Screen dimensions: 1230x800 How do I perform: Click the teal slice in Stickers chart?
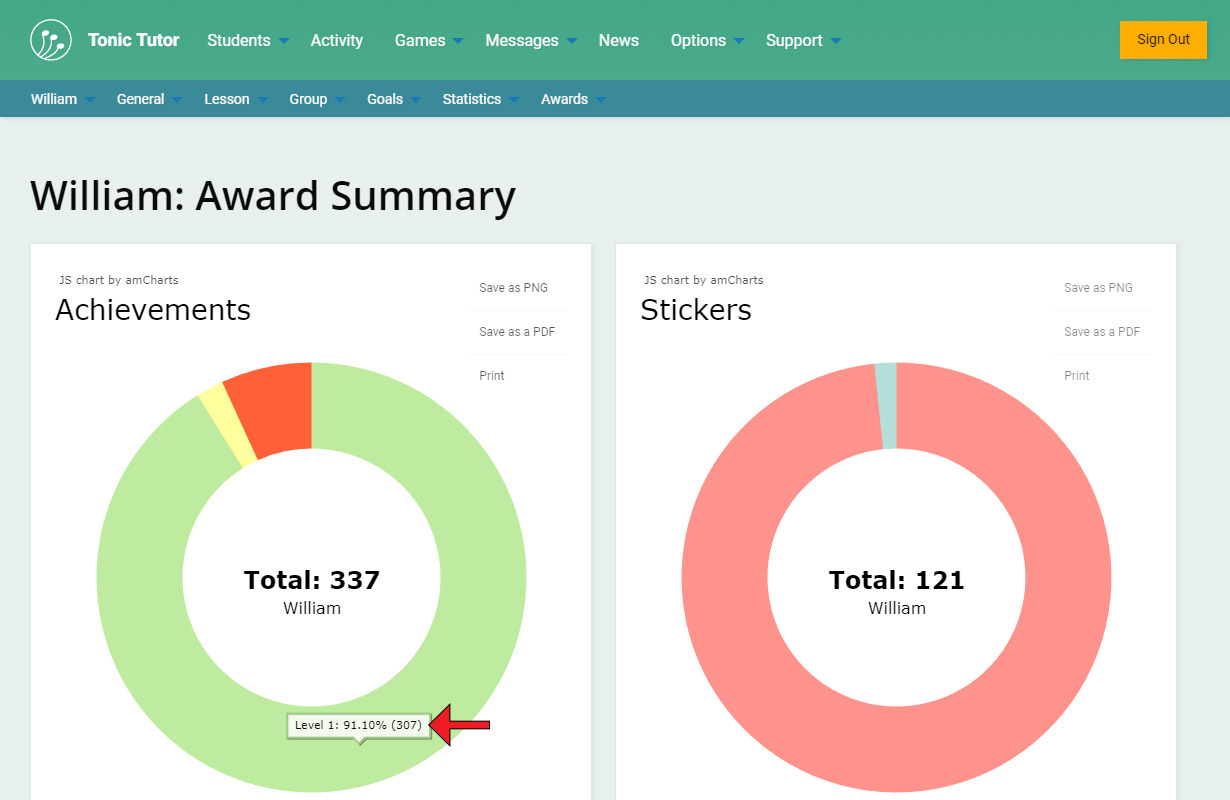tap(886, 405)
